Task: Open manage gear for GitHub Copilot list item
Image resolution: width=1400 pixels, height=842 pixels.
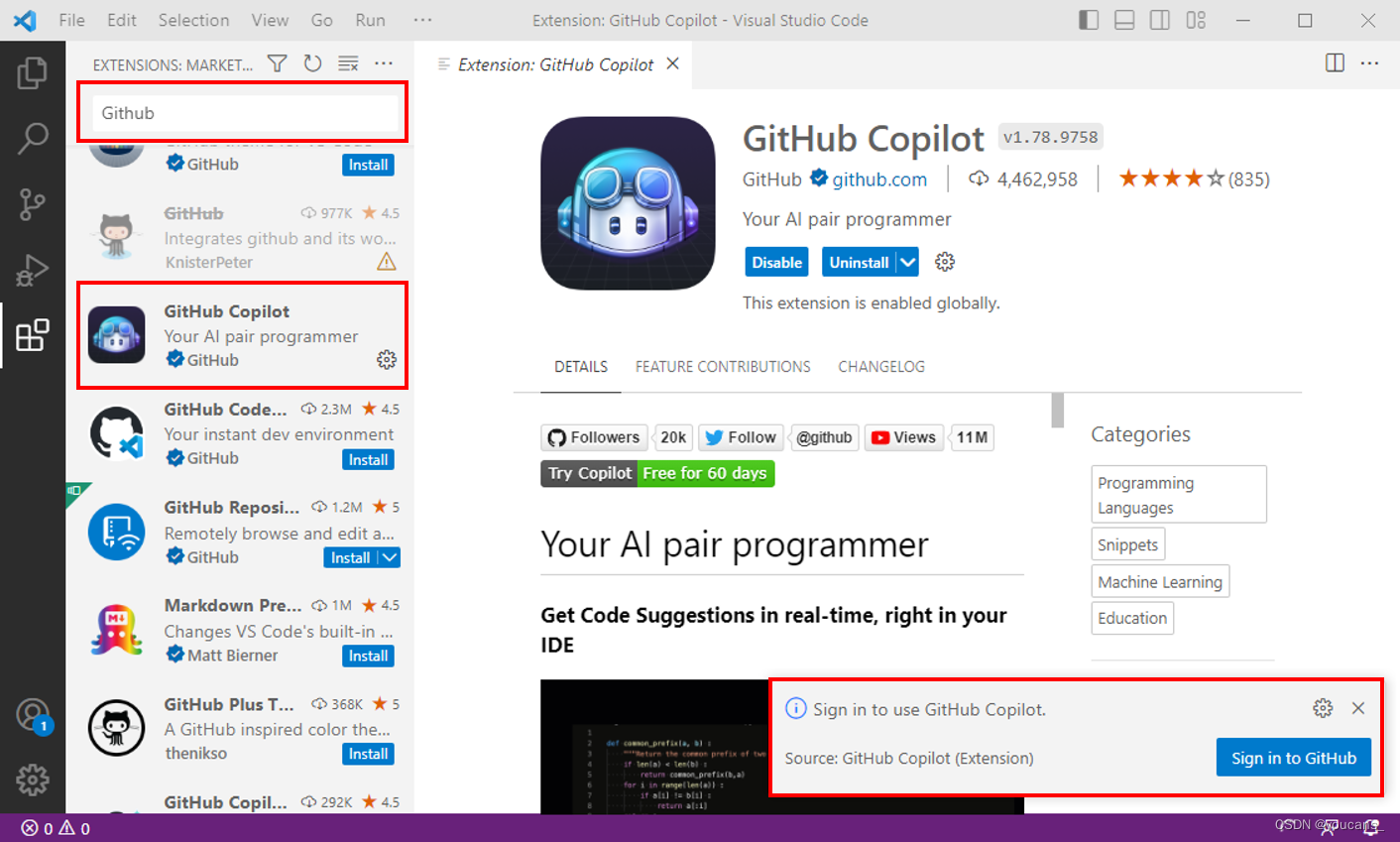Action: pyautogui.click(x=387, y=359)
